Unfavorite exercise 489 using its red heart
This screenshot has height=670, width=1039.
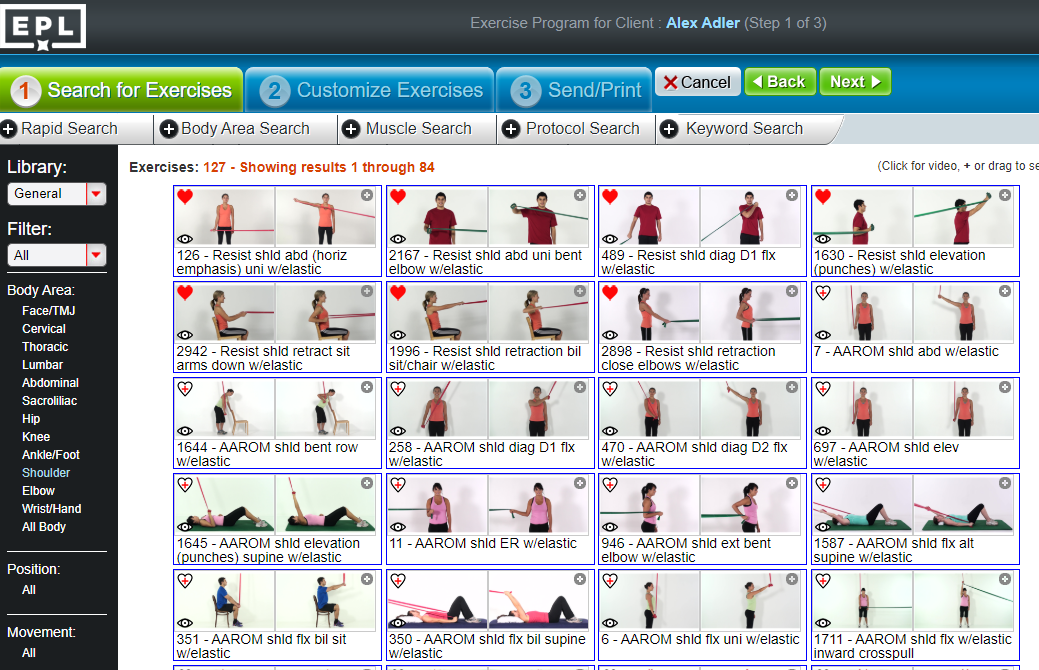pos(610,196)
